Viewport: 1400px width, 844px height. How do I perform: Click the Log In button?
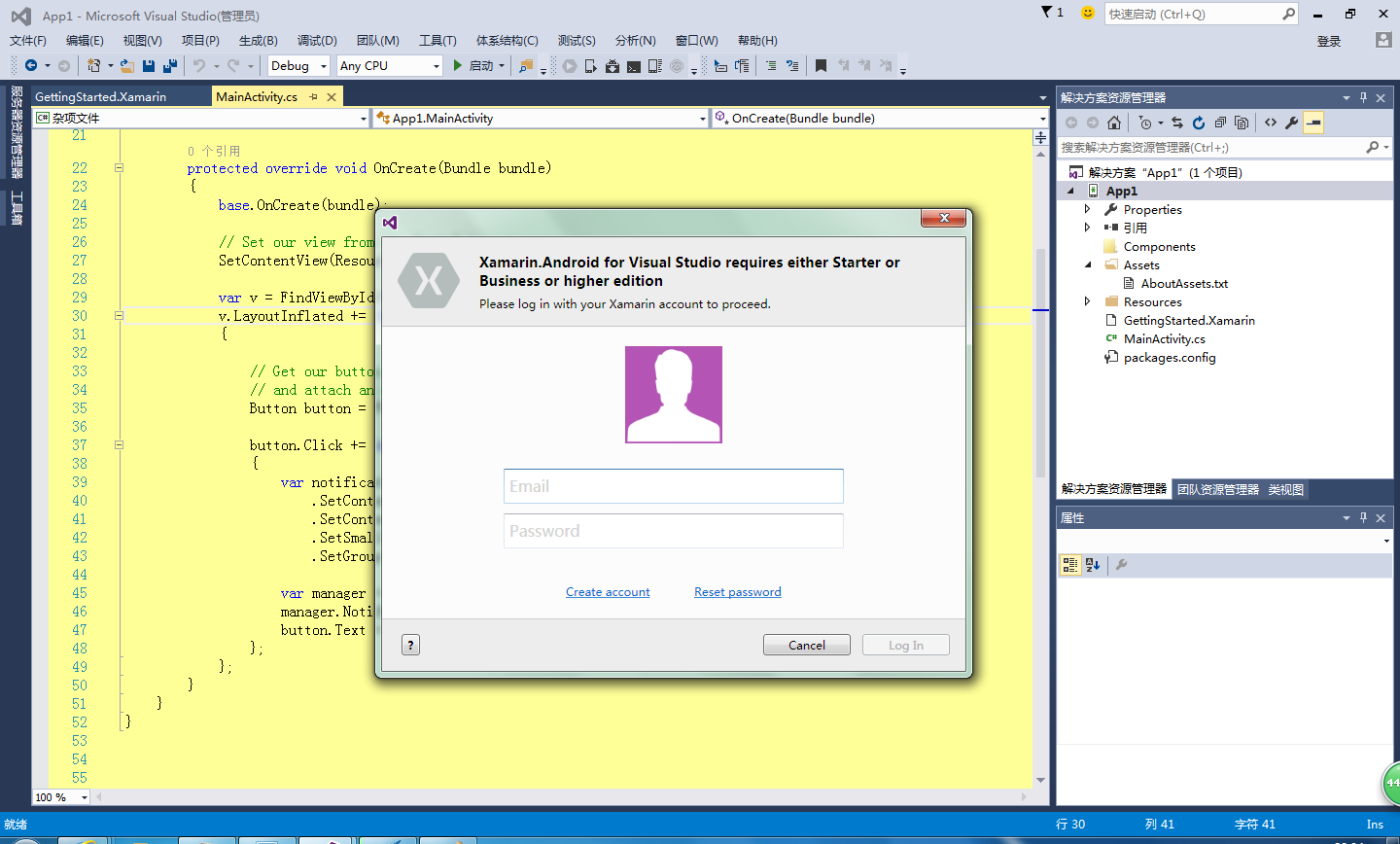(x=906, y=645)
